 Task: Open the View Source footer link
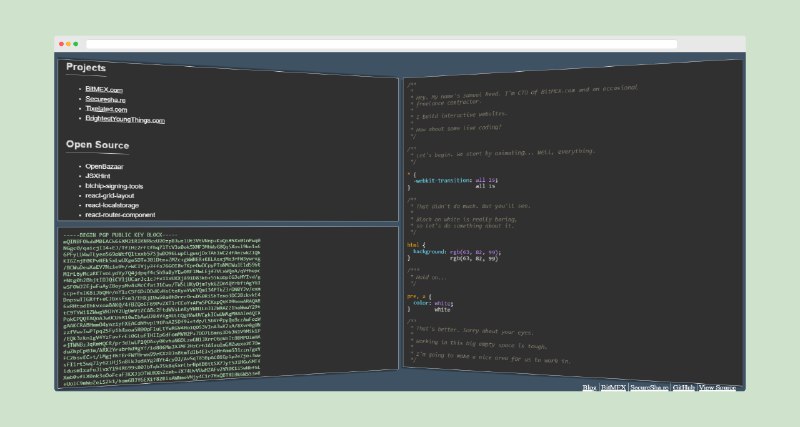(x=717, y=387)
